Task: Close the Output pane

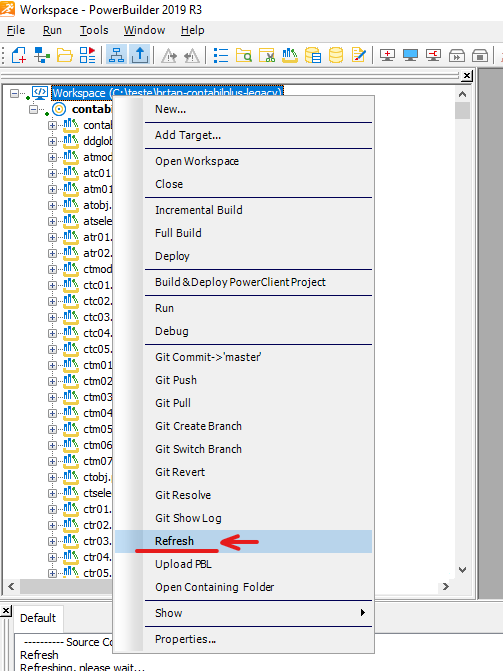Action: (x=6, y=611)
